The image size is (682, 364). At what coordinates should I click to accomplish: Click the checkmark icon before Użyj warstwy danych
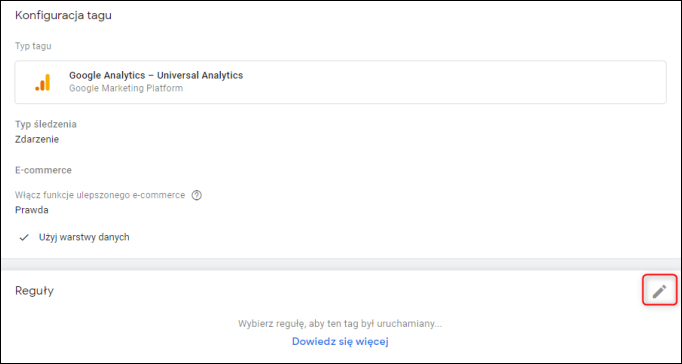(24, 237)
